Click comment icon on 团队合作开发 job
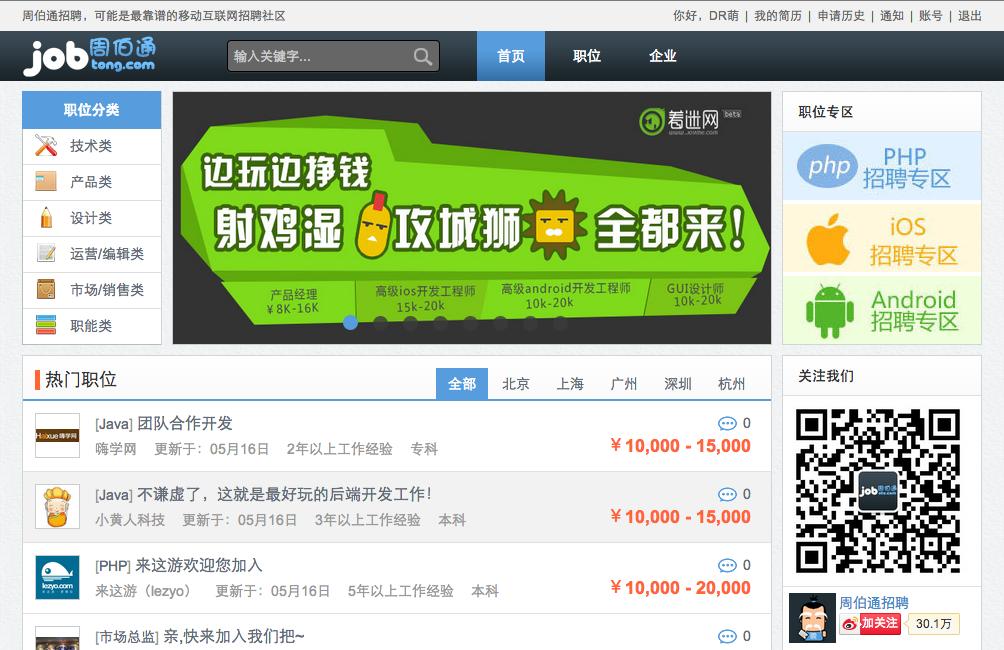Image resolution: width=1004 pixels, height=650 pixels. coord(727,423)
